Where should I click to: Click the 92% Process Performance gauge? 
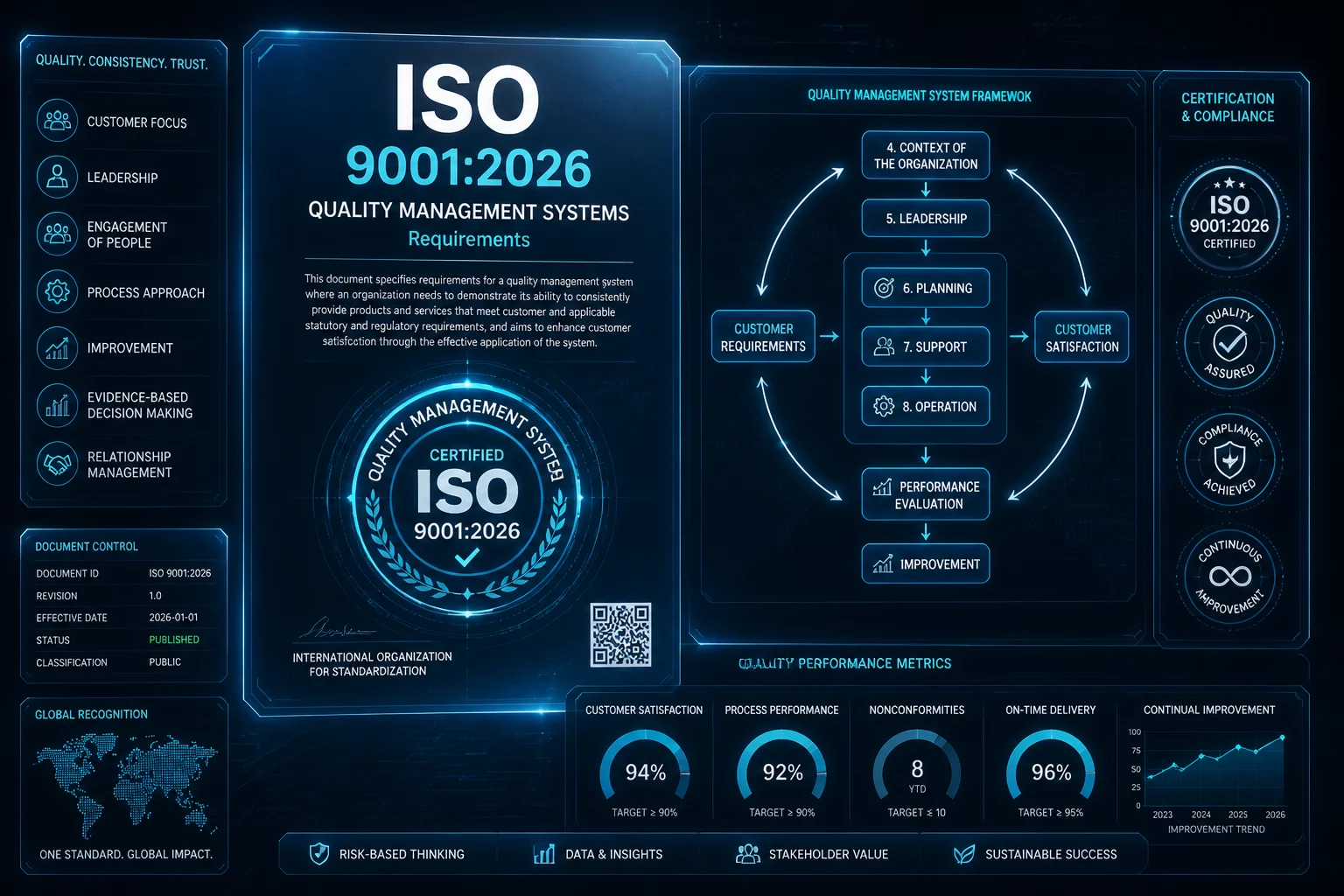(782, 767)
